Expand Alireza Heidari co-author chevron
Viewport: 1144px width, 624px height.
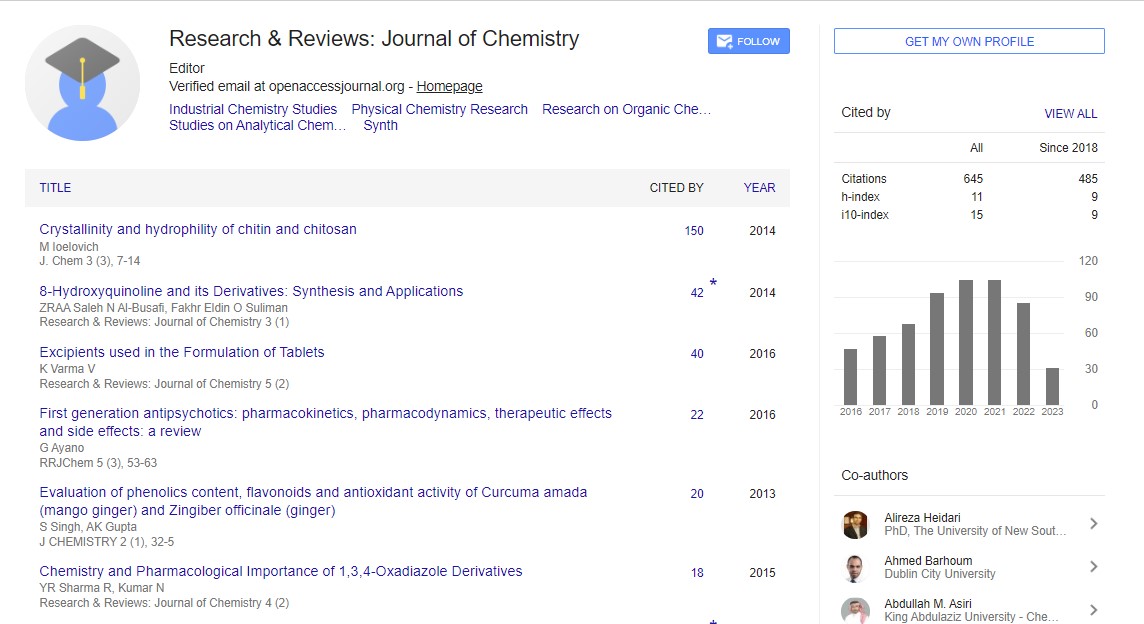click(1093, 524)
